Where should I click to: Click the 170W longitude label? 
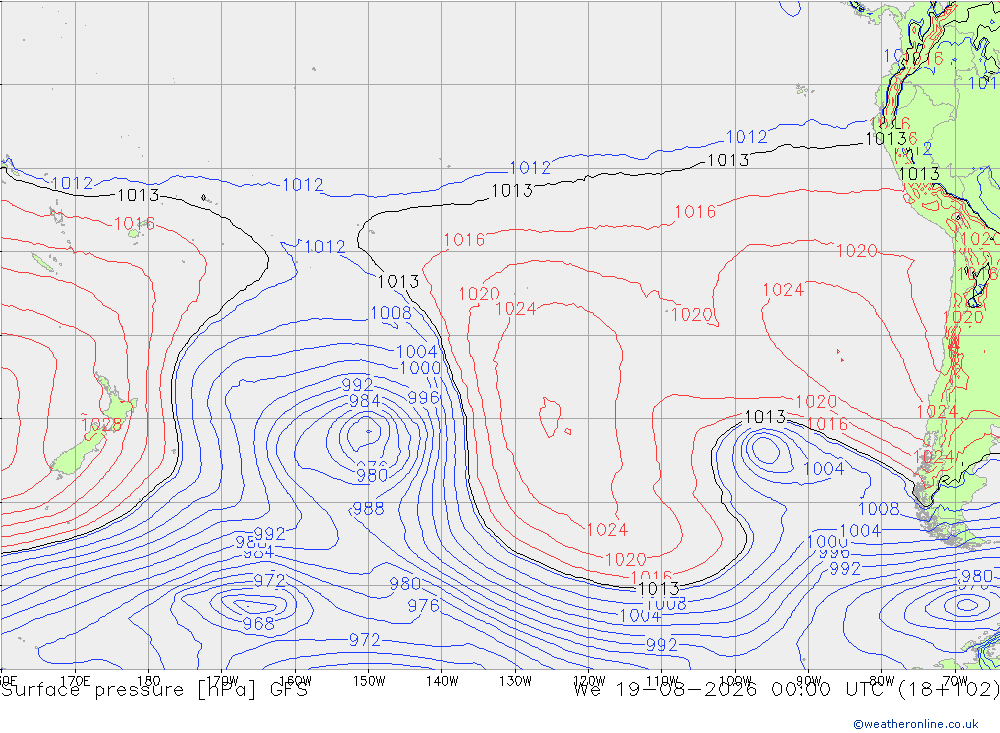pyautogui.click(x=222, y=681)
